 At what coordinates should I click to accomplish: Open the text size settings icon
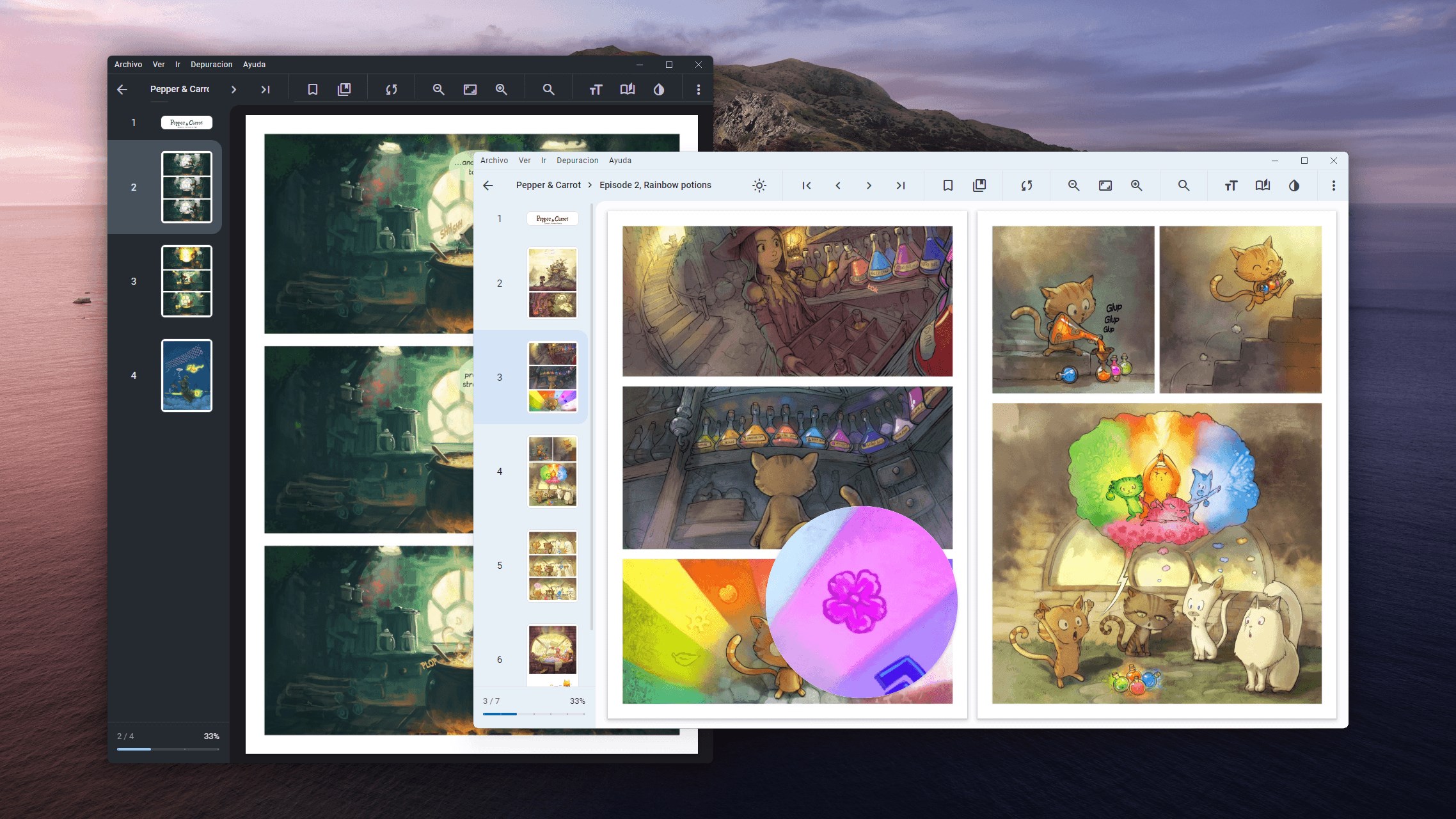(1230, 185)
